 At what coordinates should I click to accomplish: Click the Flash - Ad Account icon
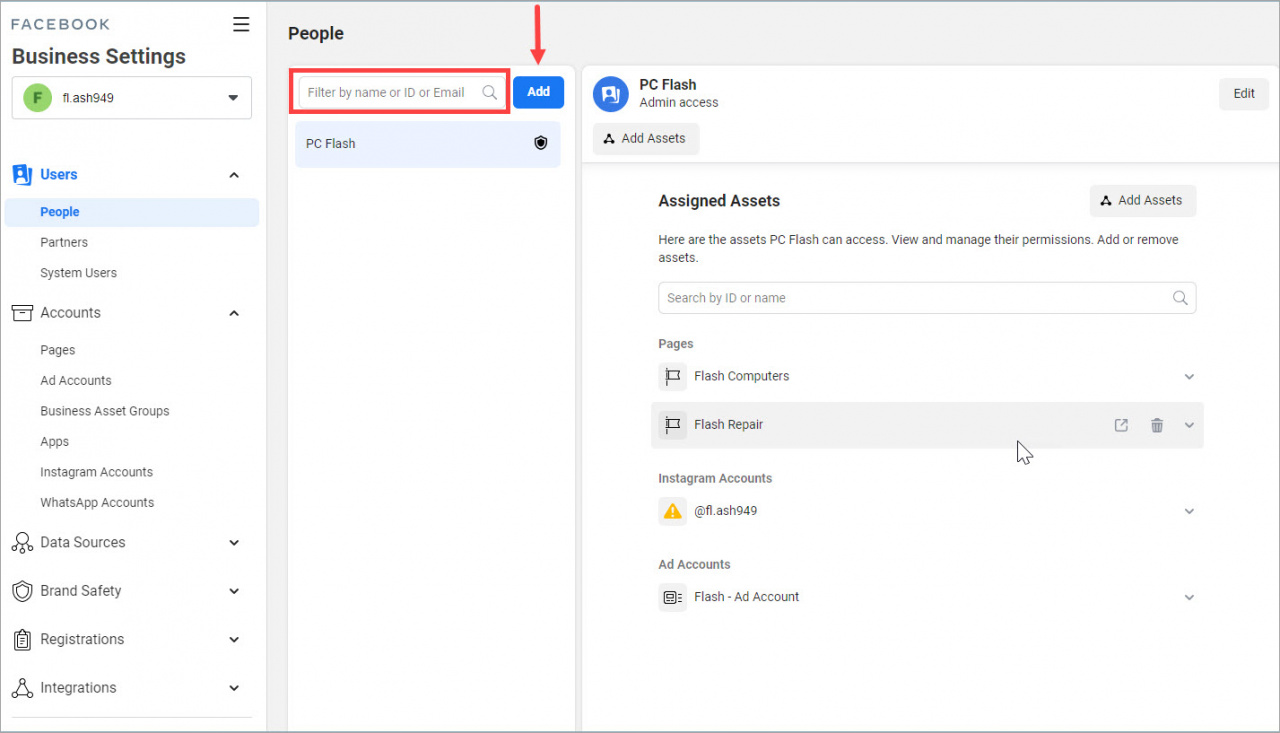pyautogui.click(x=672, y=597)
